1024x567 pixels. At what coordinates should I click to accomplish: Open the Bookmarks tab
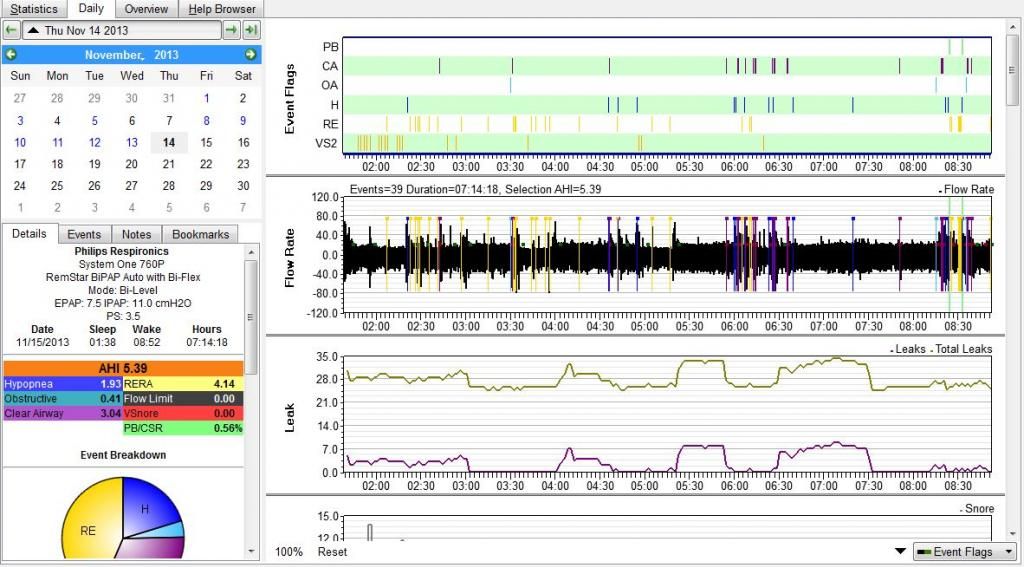200,234
